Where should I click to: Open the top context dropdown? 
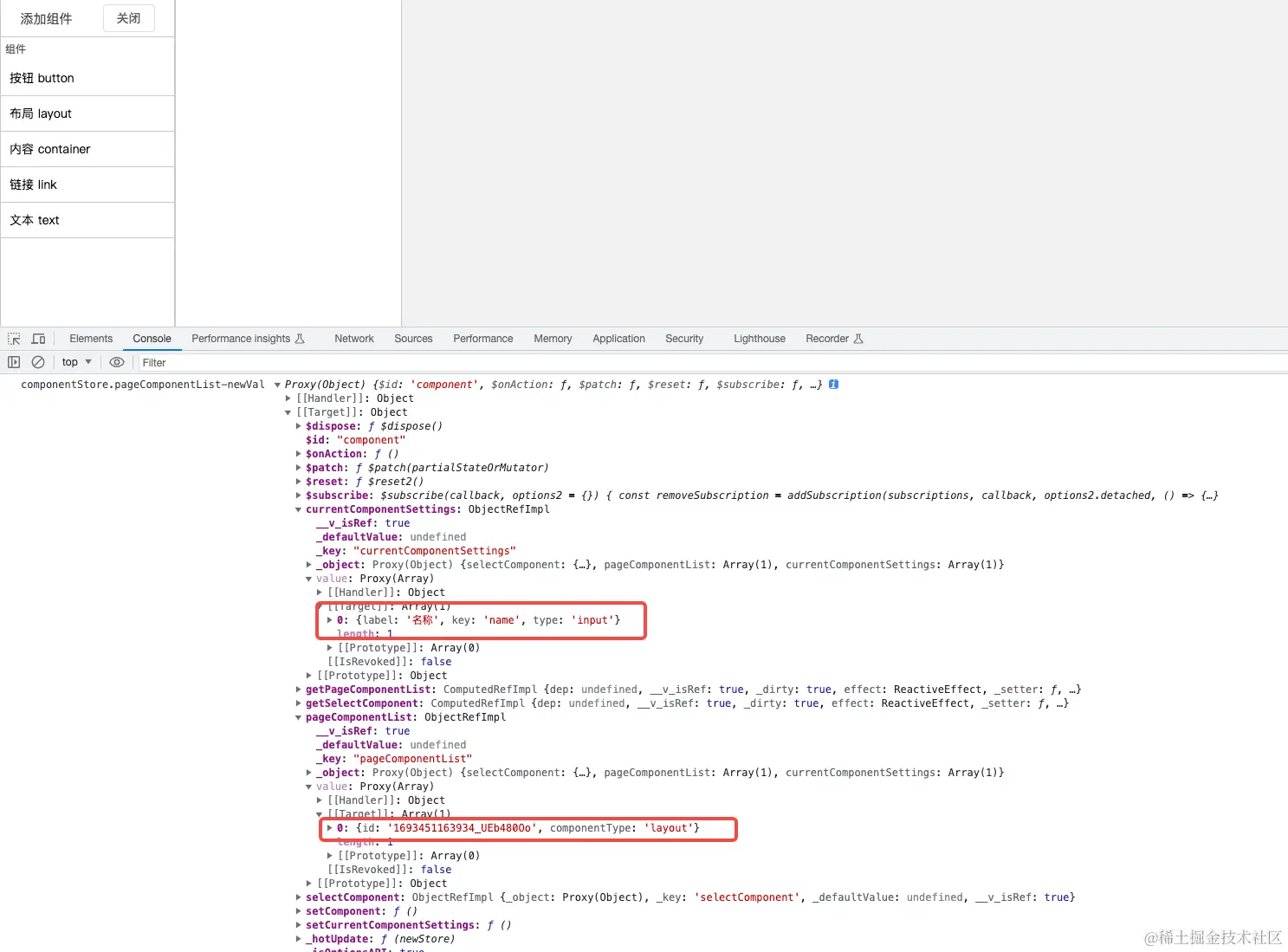click(x=77, y=362)
